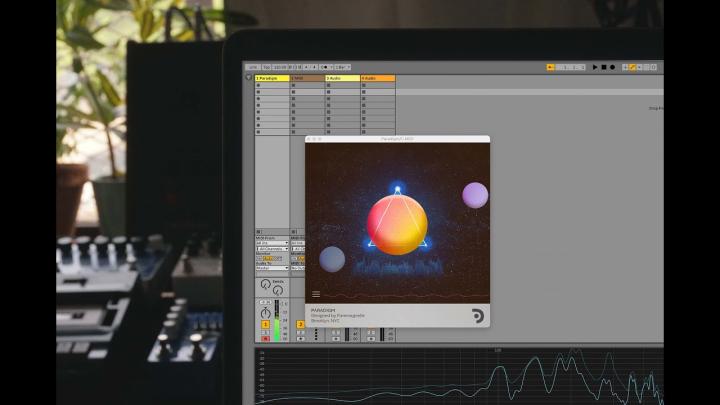Click the upper Sends knob on track 1

coord(265,284)
